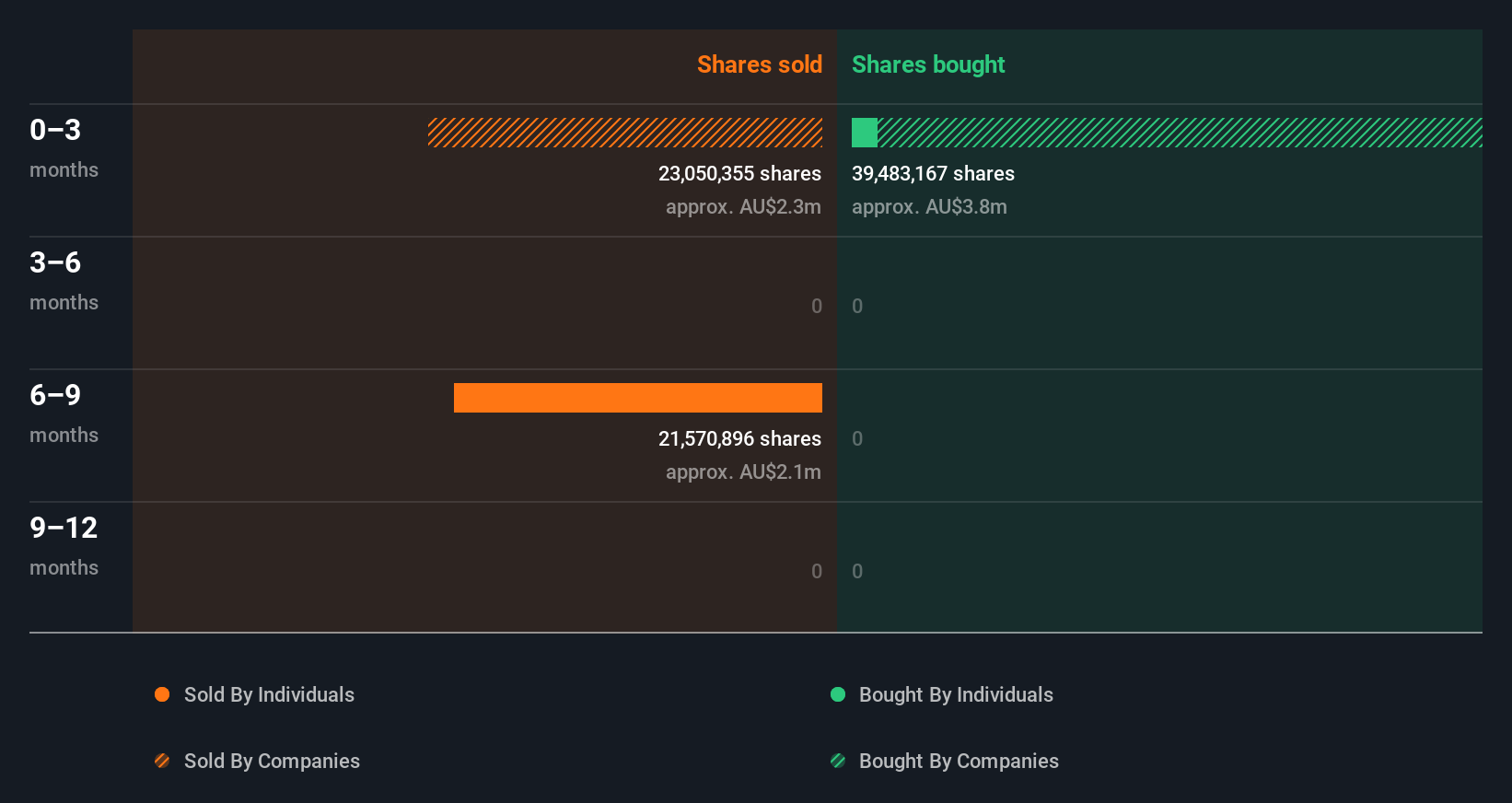Click the bought zero in 3–6 months row
This screenshot has height=803, width=1512.
857,306
